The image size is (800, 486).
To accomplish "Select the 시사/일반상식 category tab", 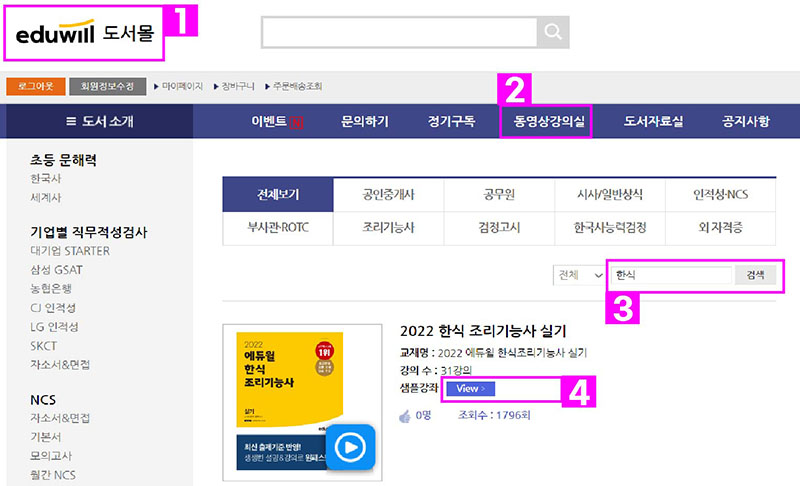I will (610, 194).
